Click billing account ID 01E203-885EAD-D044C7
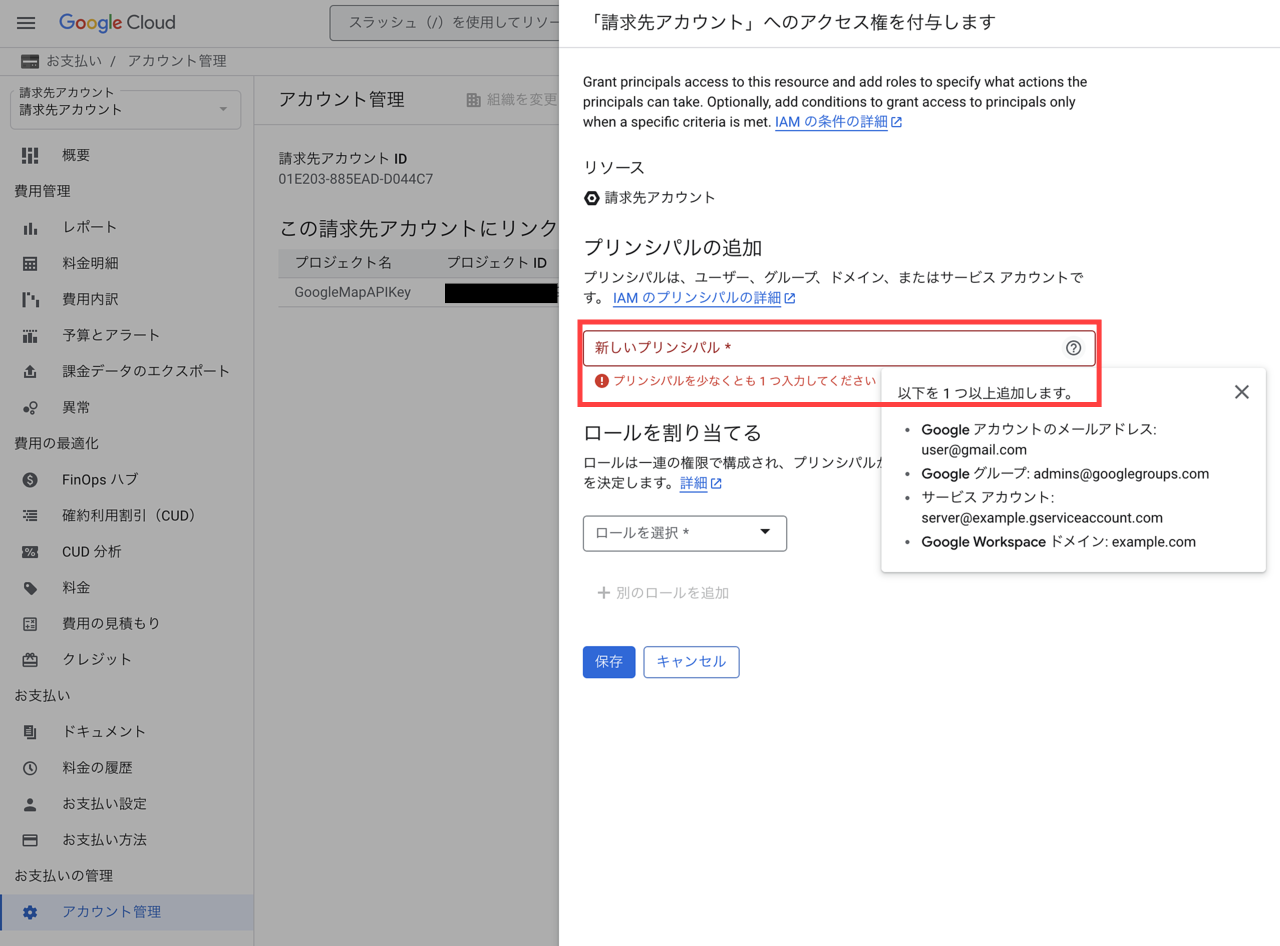 click(x=356, y=179)
